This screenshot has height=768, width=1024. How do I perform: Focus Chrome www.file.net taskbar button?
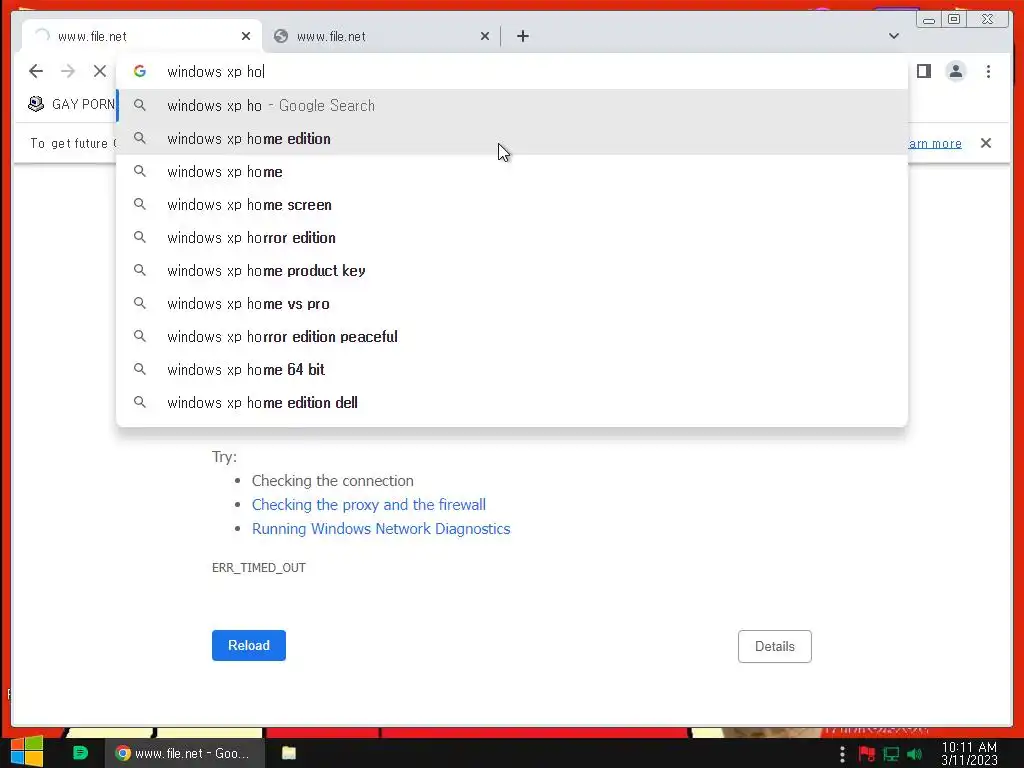click(x=184, y=753)
